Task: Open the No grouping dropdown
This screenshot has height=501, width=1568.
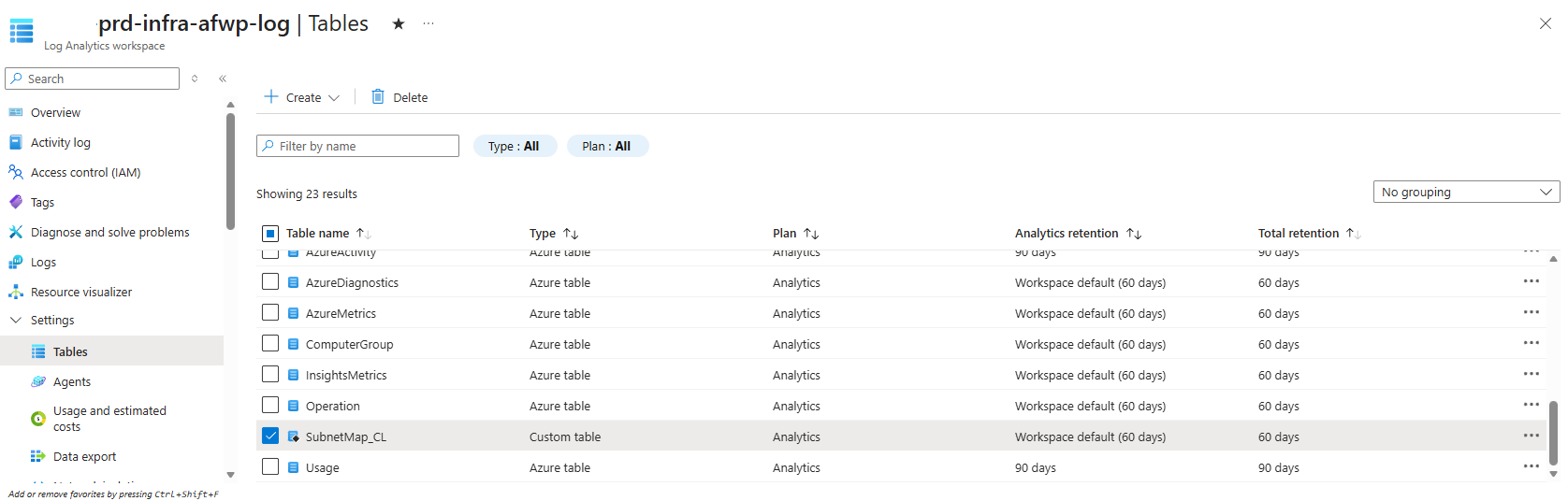Action: (1465, 192)
